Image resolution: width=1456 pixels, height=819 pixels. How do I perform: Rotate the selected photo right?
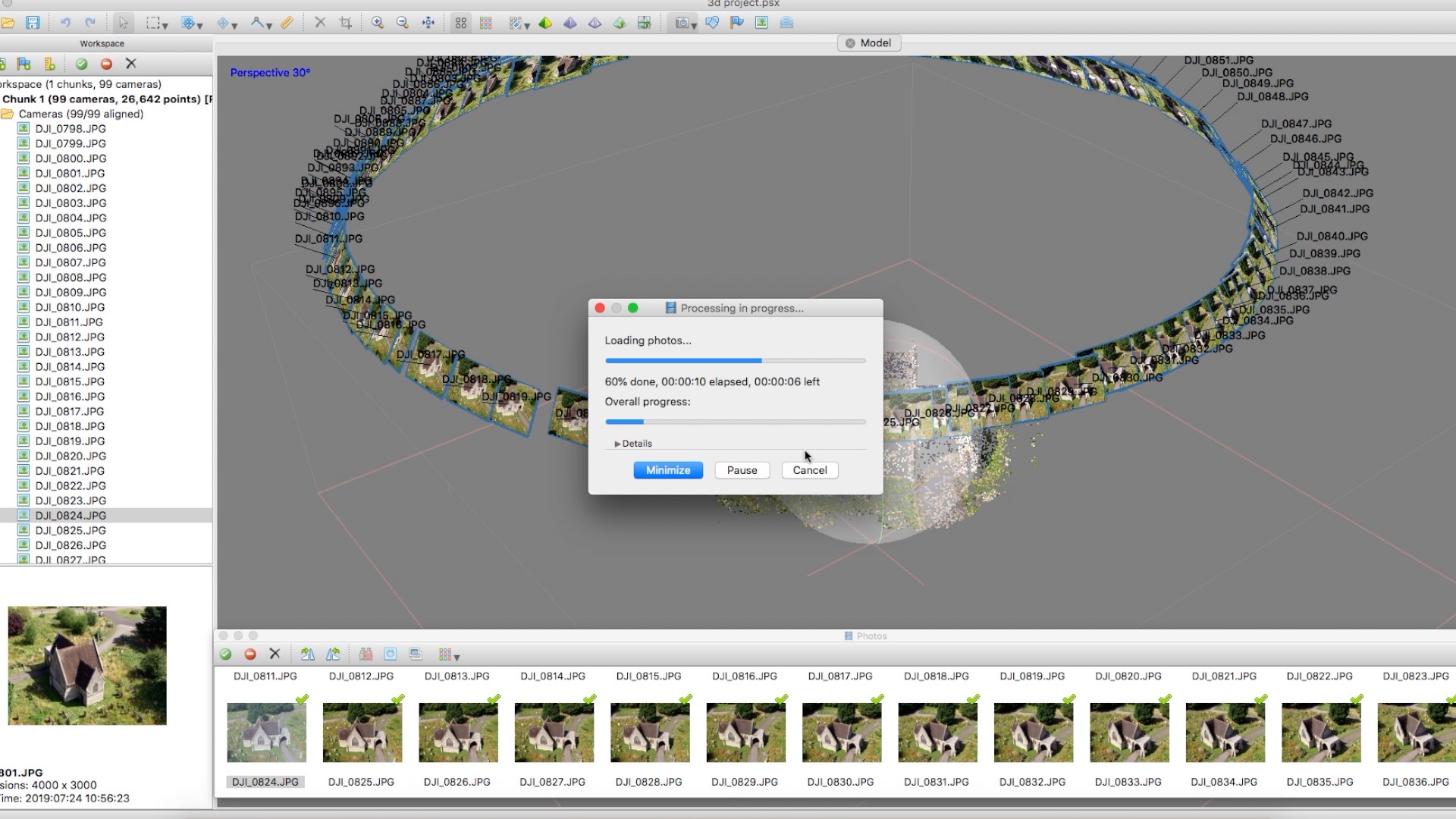tap(307, 654)
